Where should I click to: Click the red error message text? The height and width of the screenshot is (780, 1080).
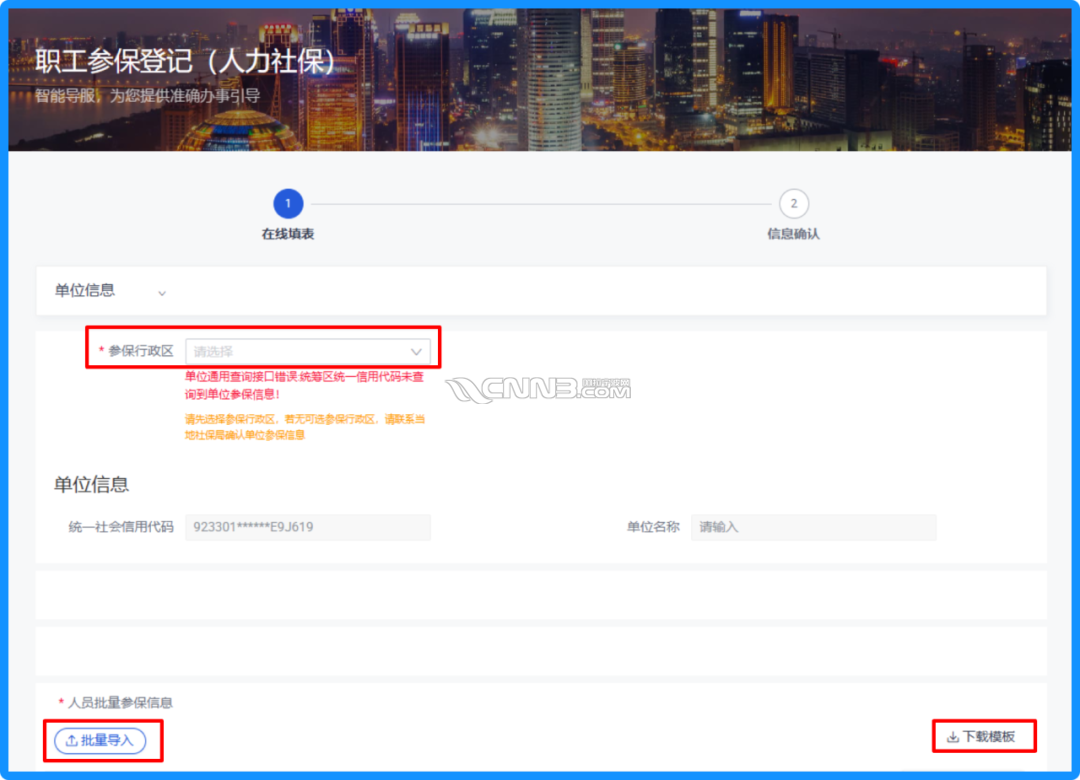point(304,385)
